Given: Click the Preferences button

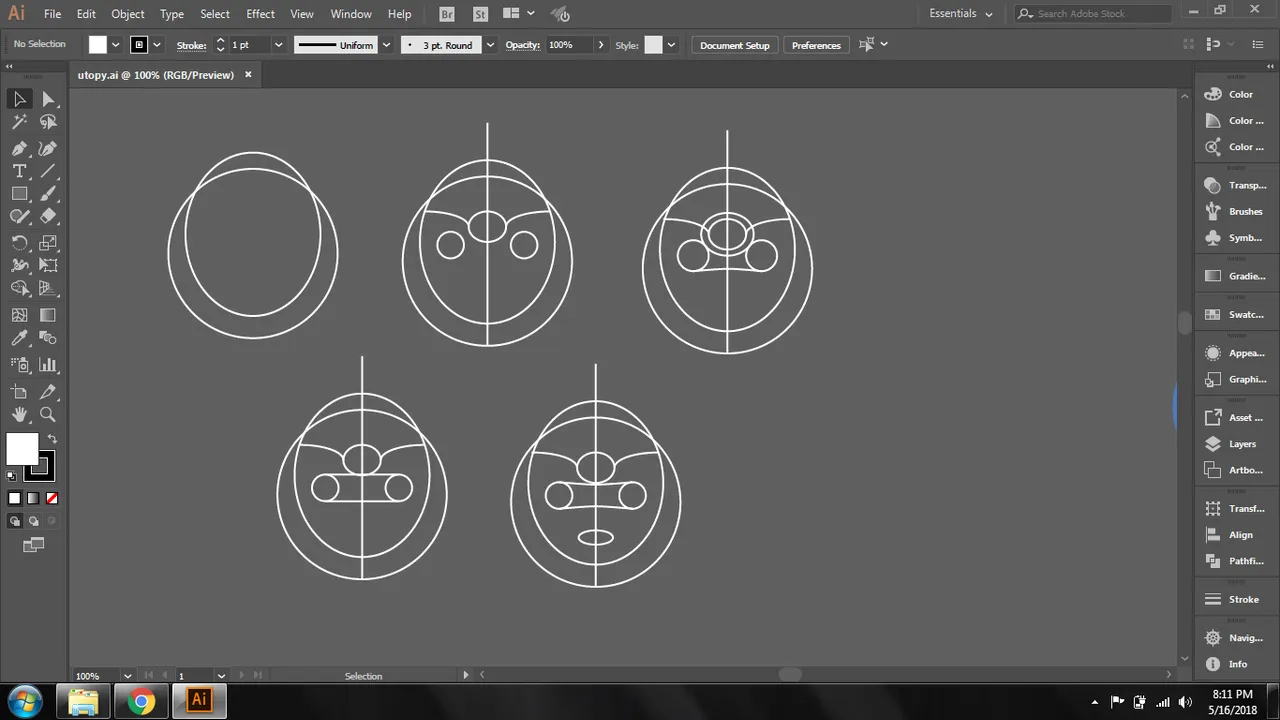Looking at the screenshot, I should tap(816, 45).
